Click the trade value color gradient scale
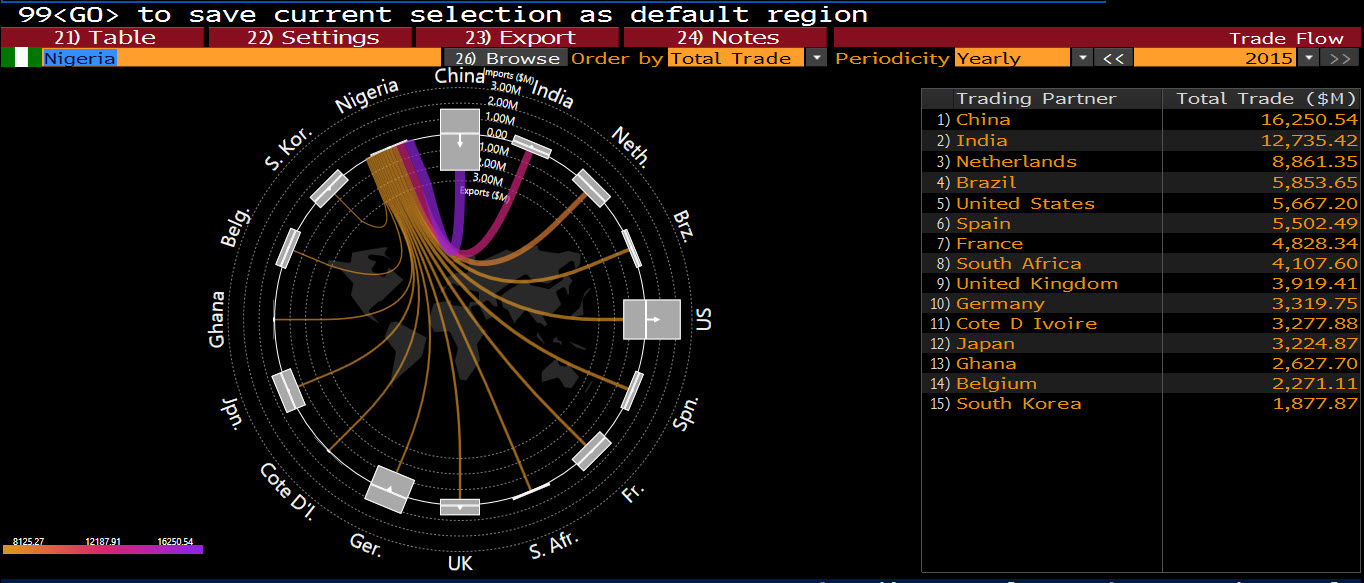Image resolution: width=1364 pixels, height=583 pixels. [105, 548]
